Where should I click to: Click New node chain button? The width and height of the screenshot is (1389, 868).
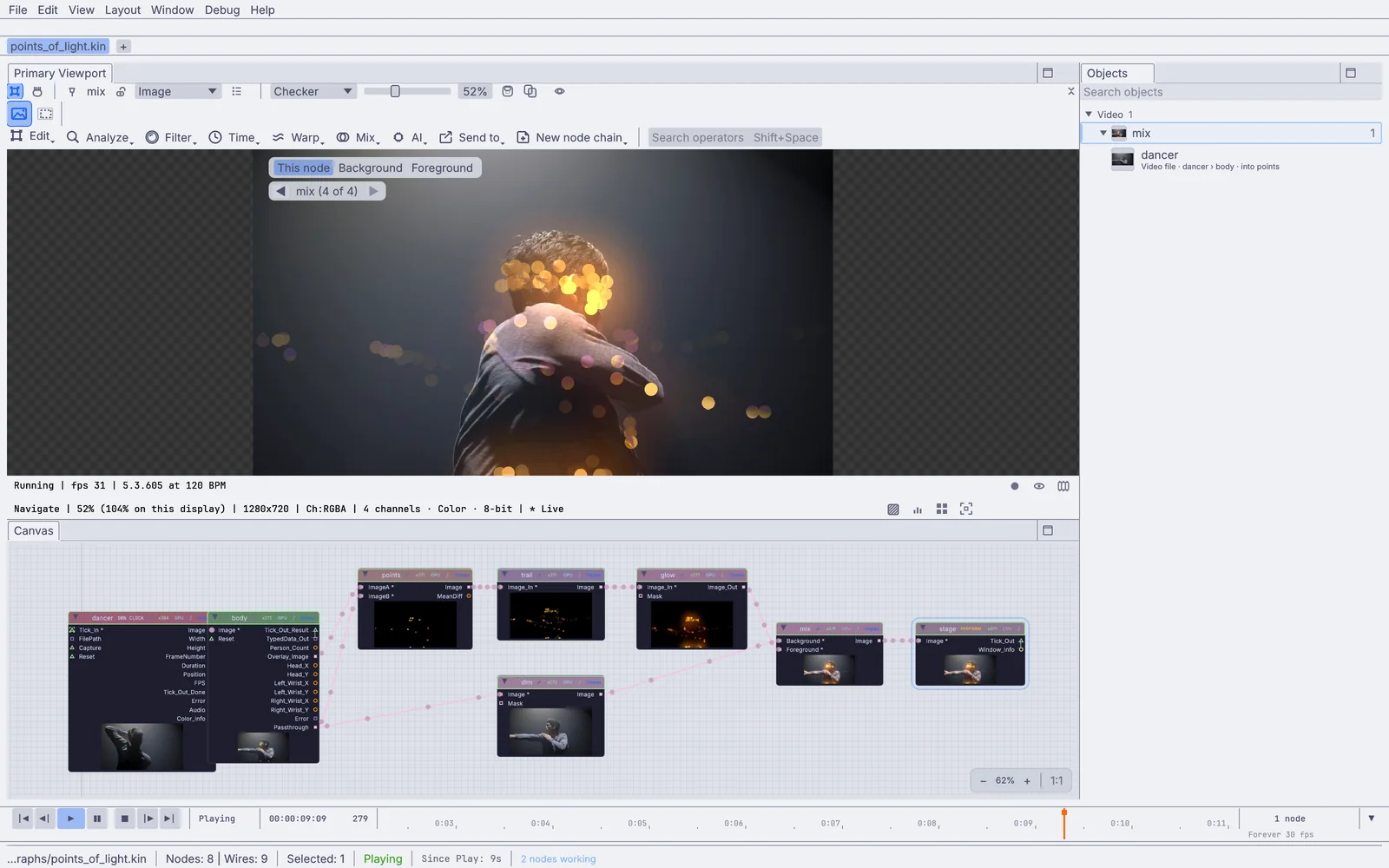tap(572, 137)
